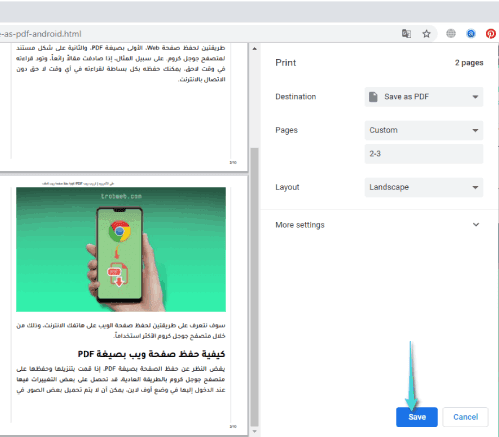
Task: Click the '2 pages' count text
Action: coord(469,63)
